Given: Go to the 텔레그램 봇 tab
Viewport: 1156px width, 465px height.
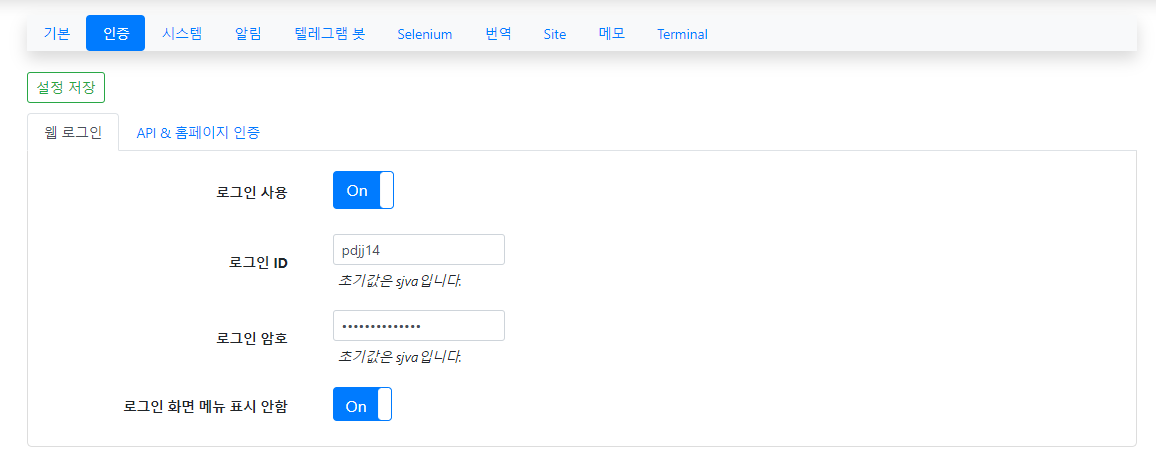Looking at the screenshot, I should click(x=330, y=33).
